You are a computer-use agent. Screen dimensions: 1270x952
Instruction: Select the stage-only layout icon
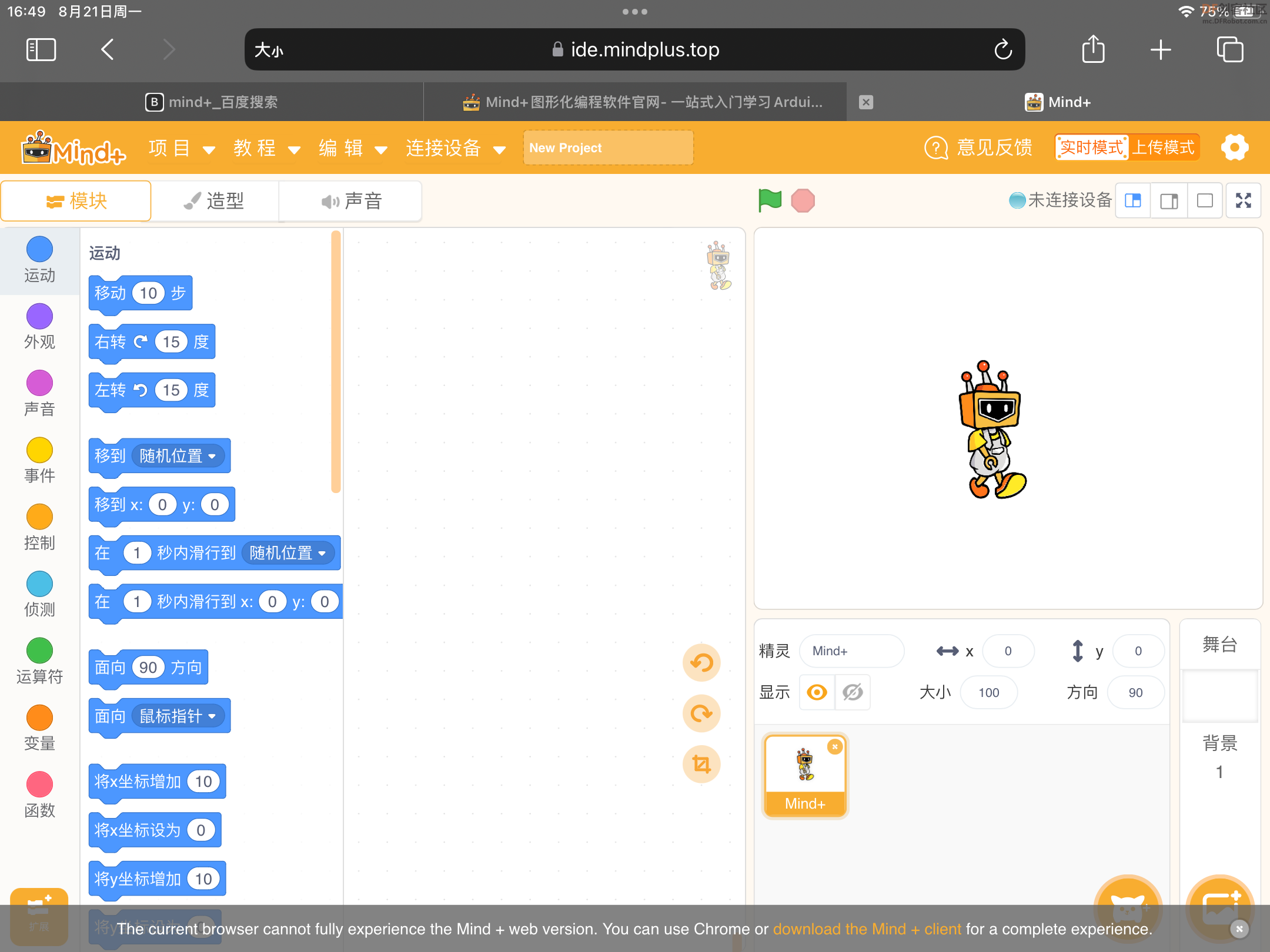(x=1205, y=200)
